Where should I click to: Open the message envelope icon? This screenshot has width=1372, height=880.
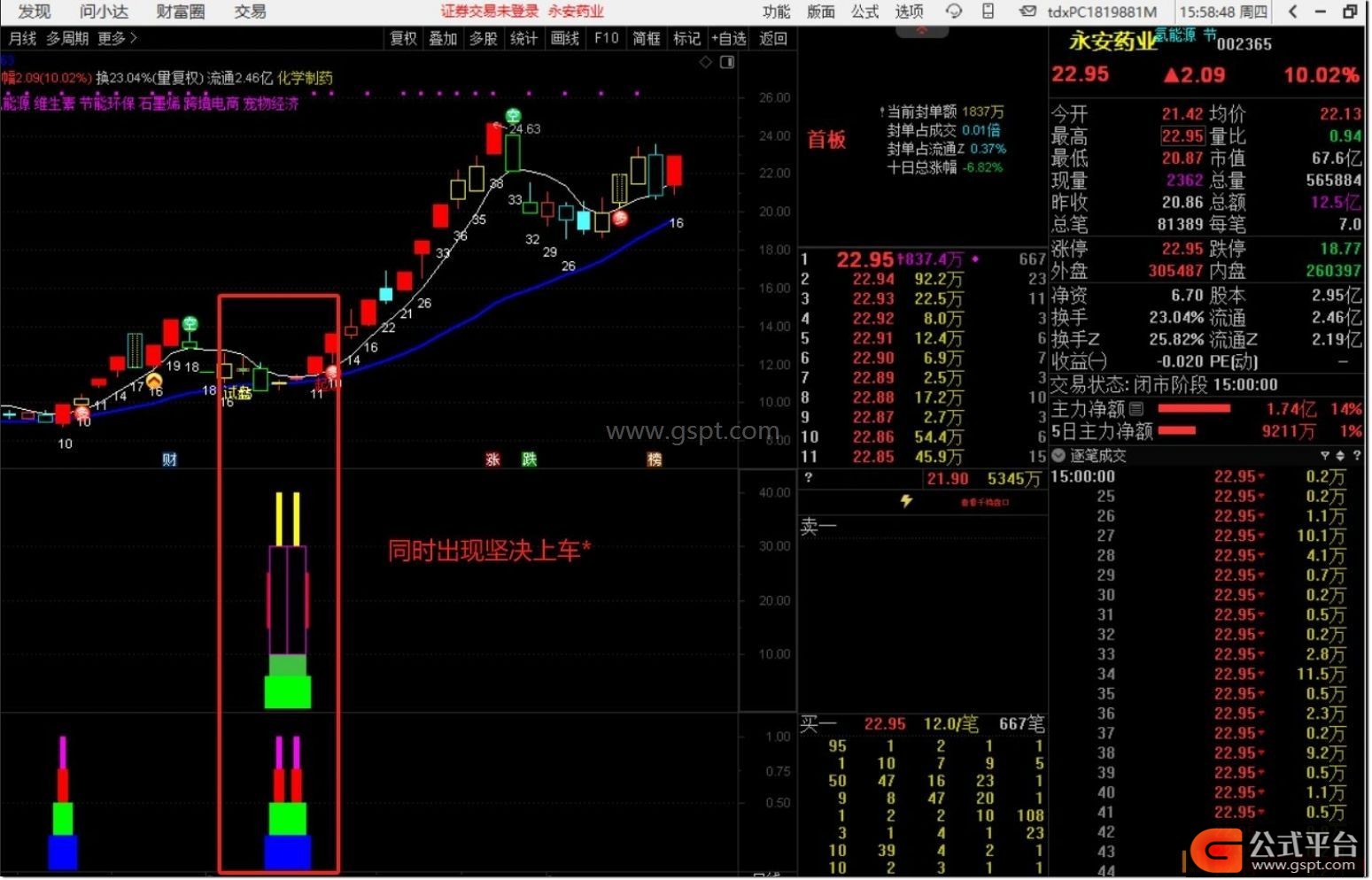[1027, 12]
